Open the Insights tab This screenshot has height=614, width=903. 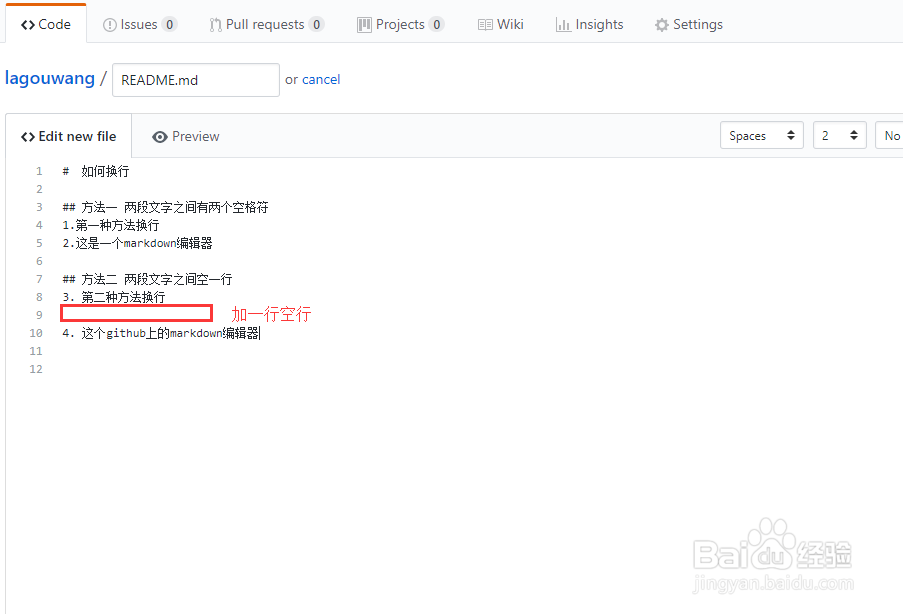pyautogui.click(x=589, y=25)
